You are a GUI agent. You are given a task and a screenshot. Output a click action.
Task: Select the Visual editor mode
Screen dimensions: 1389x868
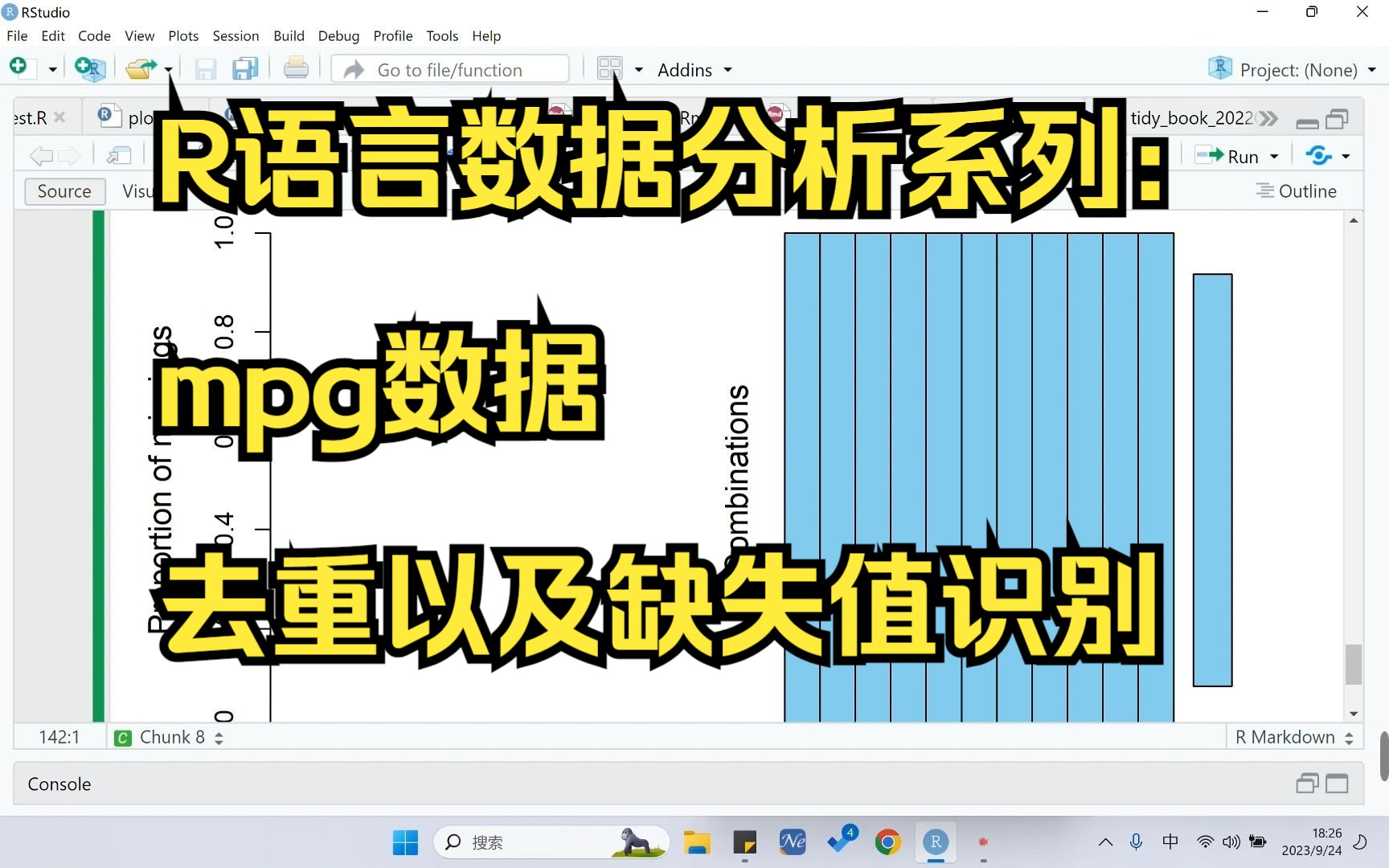pyautogui.click(x=141, y=190)
